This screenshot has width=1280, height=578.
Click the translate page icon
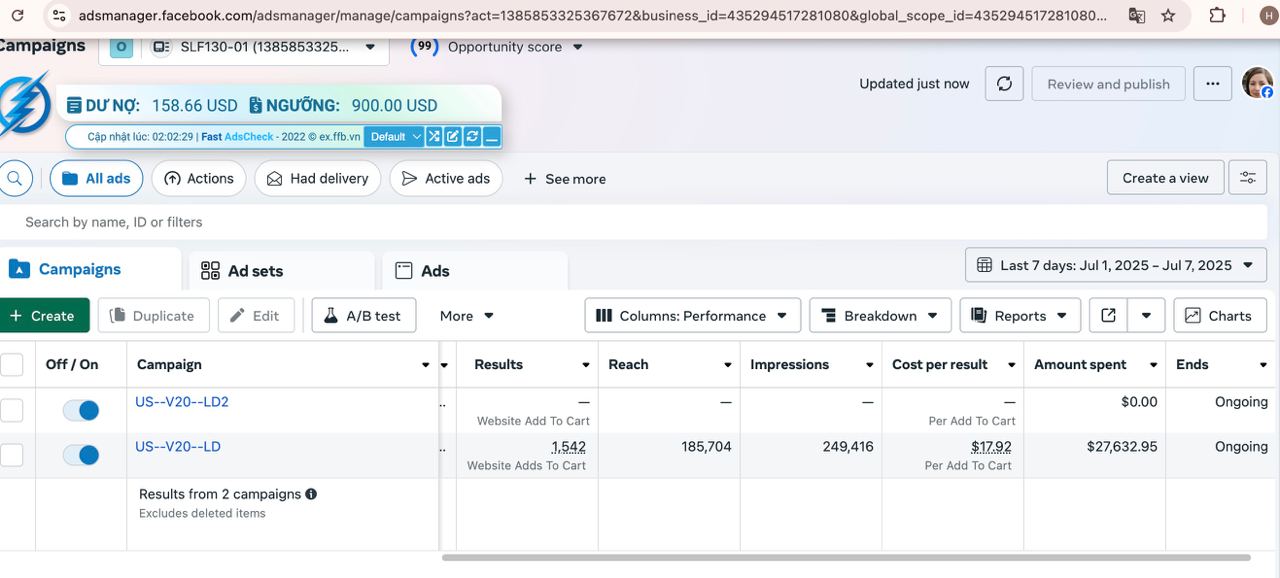[1137, 16]
